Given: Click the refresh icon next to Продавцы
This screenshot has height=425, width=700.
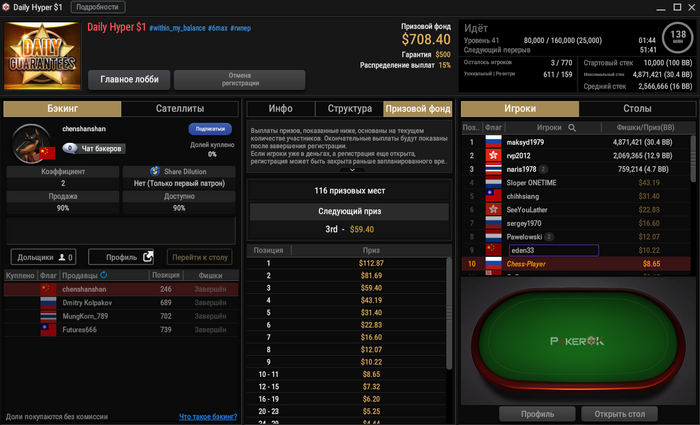Looking at the screenshot, I should [104, 275].
